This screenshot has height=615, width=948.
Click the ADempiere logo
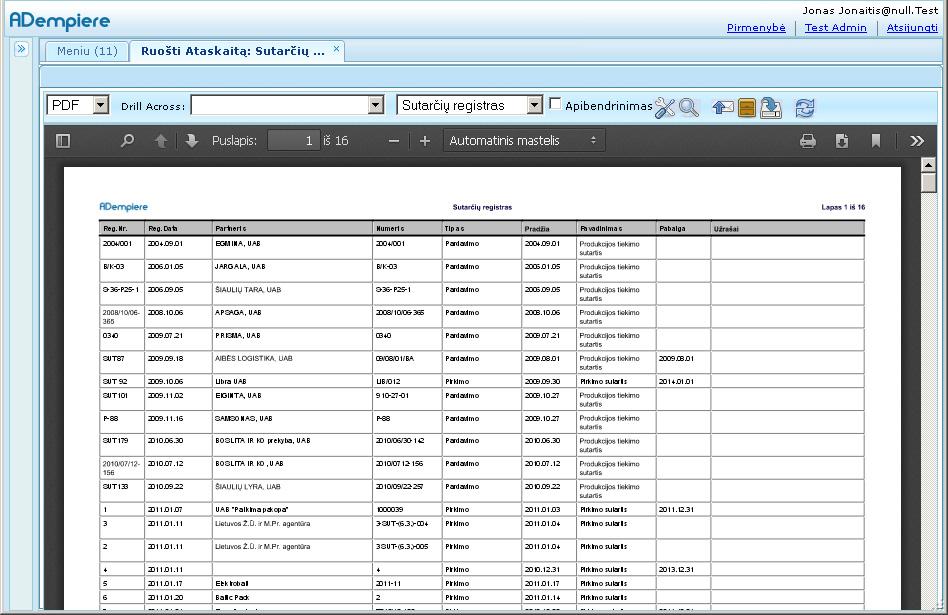point(60,21)
